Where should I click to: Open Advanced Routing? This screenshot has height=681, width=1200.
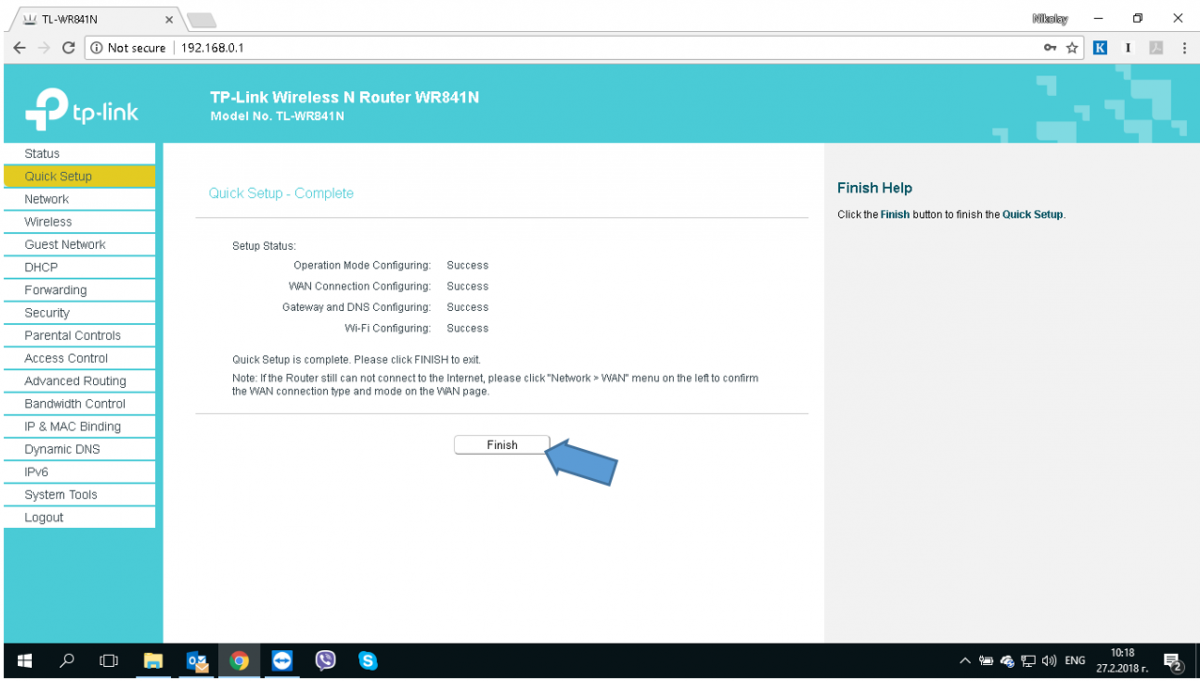[x=80, y=381]
